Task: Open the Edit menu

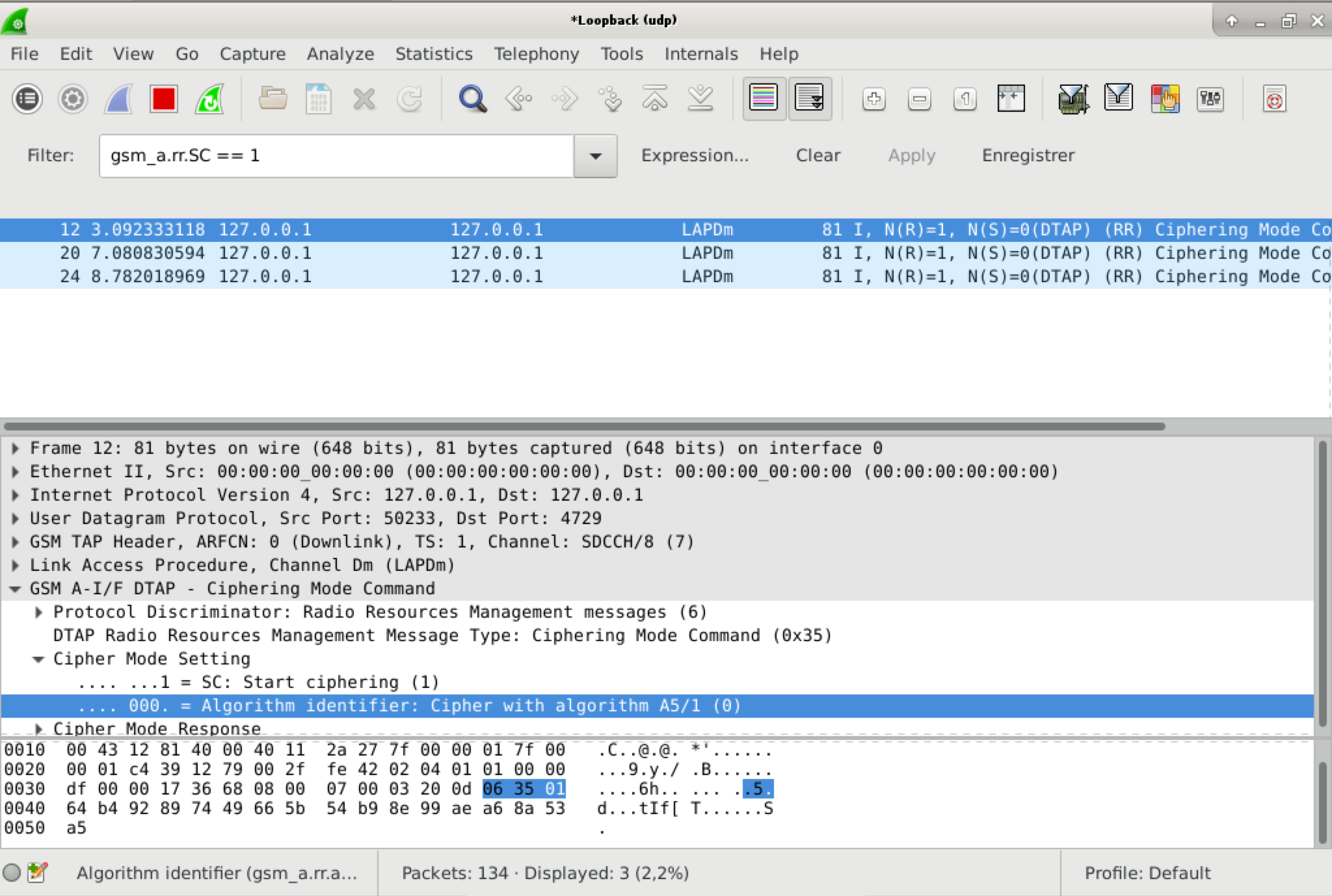Action: pyautogui.click(x=76, y=54)
